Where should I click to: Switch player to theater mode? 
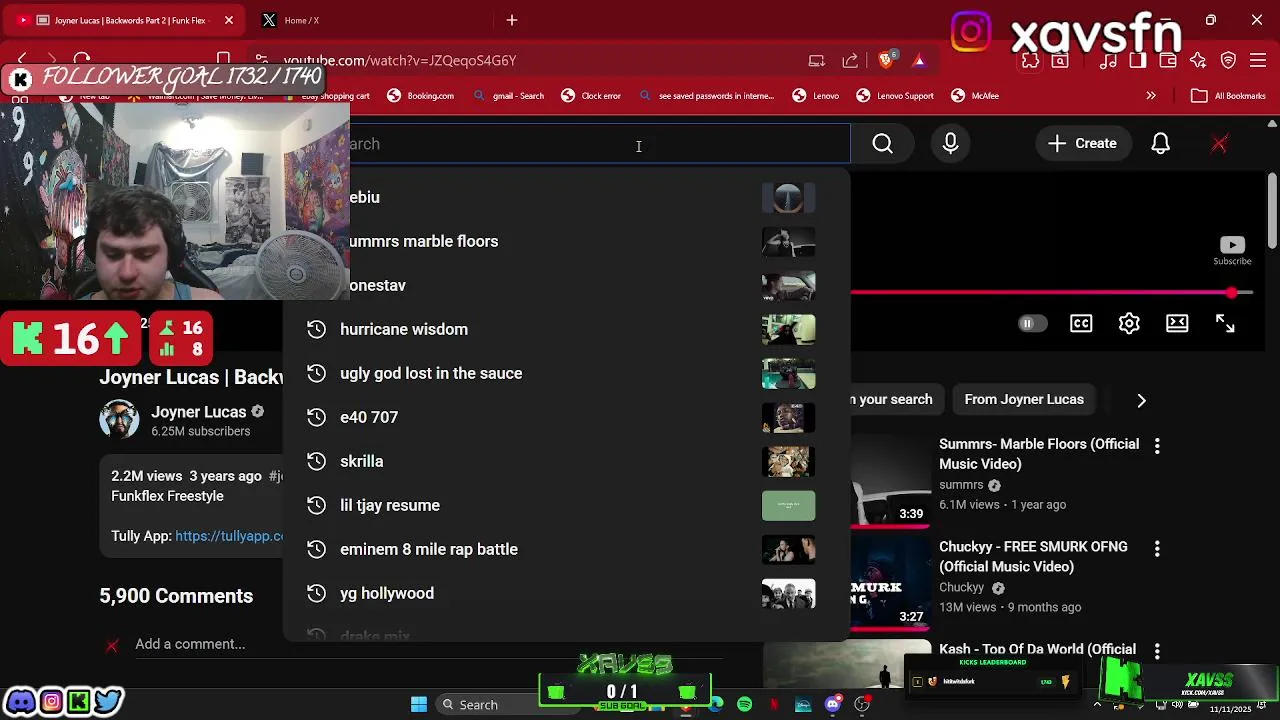pos(1177,323)
